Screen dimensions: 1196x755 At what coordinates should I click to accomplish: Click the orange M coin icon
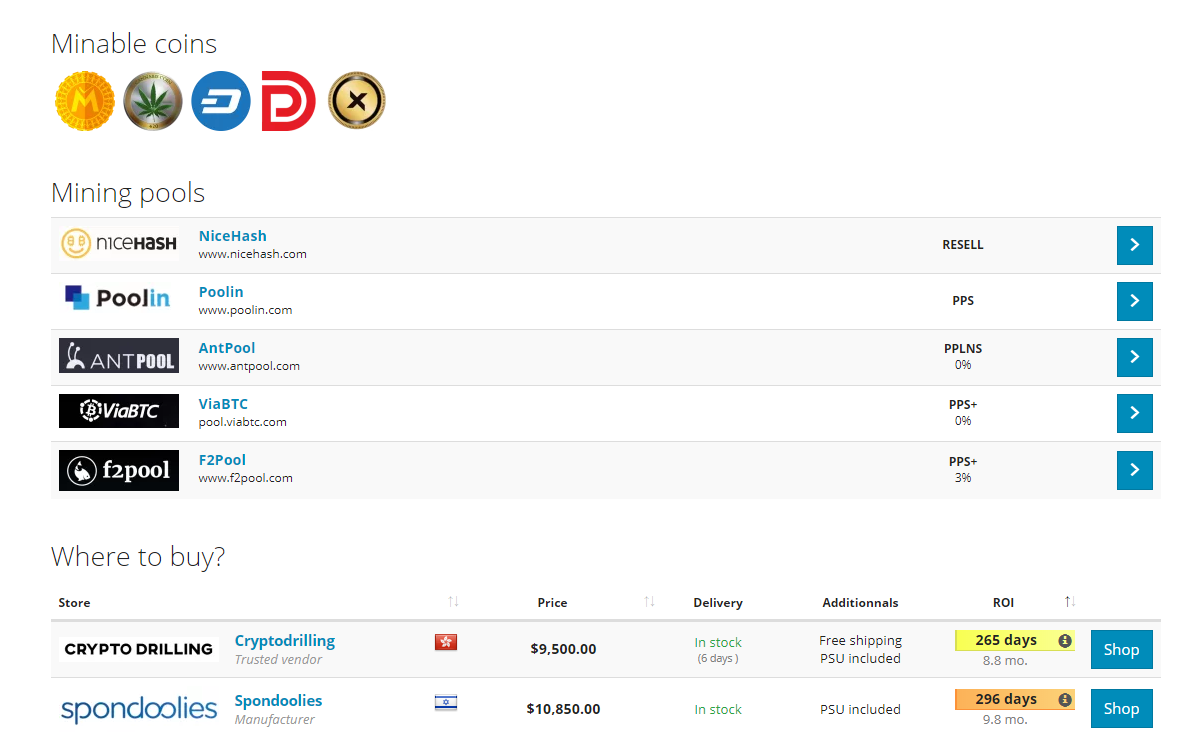tap(85, 101)
